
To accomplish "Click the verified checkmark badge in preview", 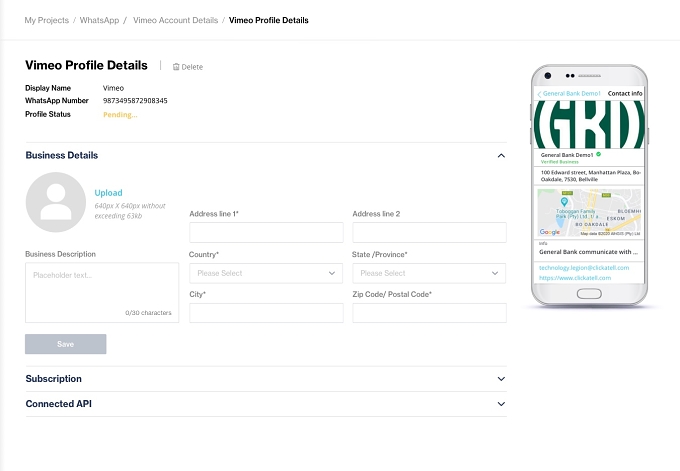I will pos(598,154).
